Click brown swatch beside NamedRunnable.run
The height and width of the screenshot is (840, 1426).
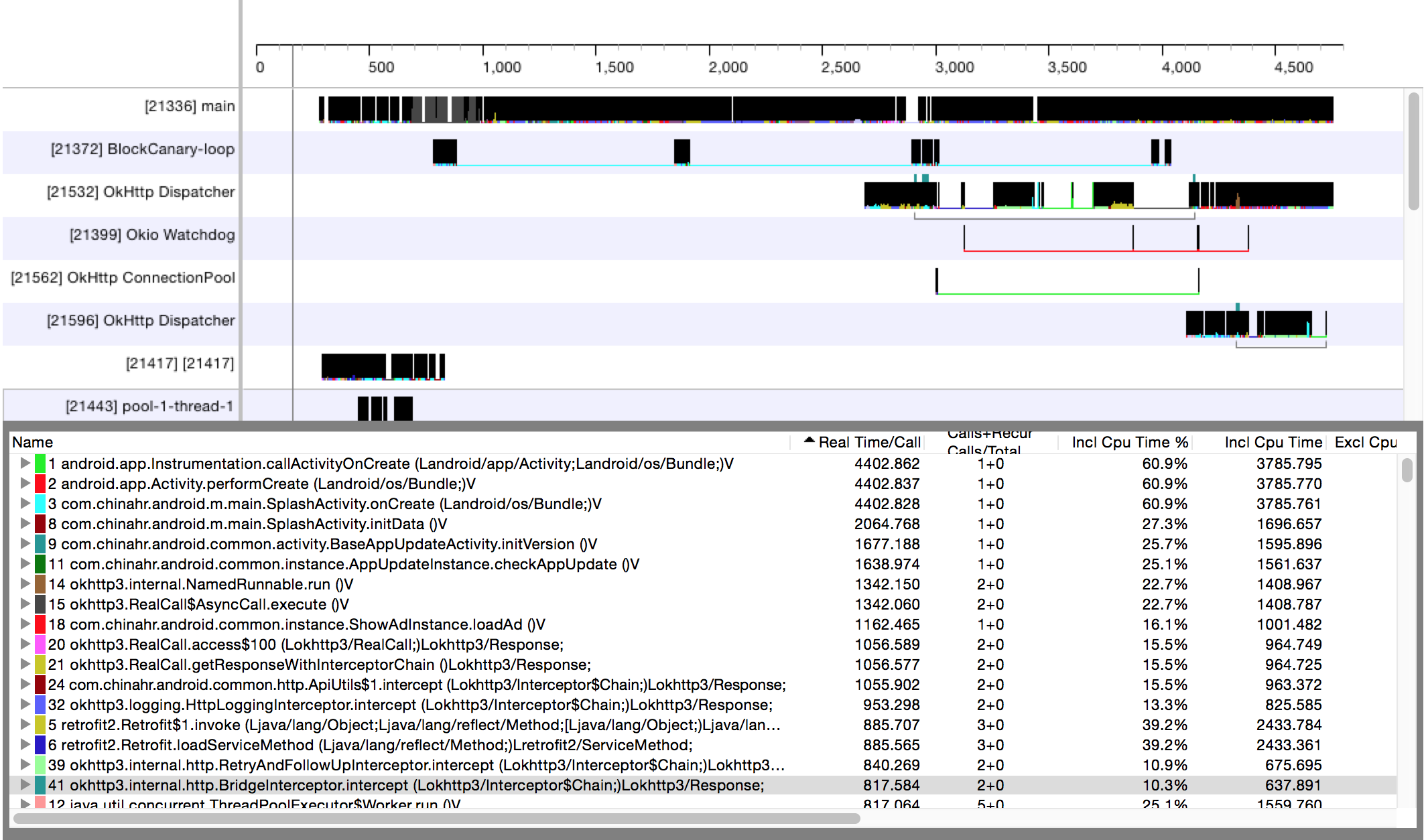pos(40,584)
